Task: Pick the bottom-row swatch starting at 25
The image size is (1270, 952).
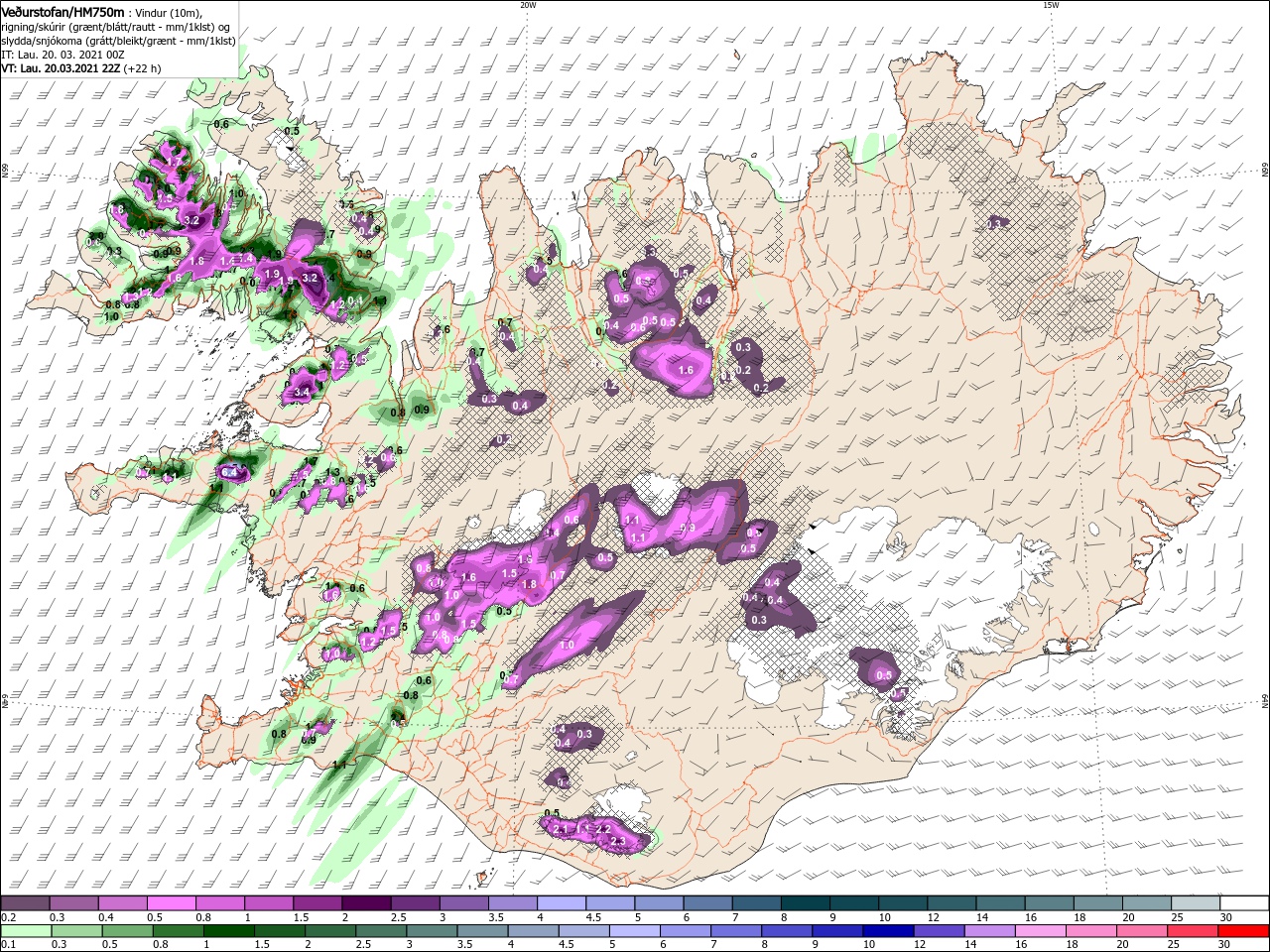Action: coord(1194,930)
